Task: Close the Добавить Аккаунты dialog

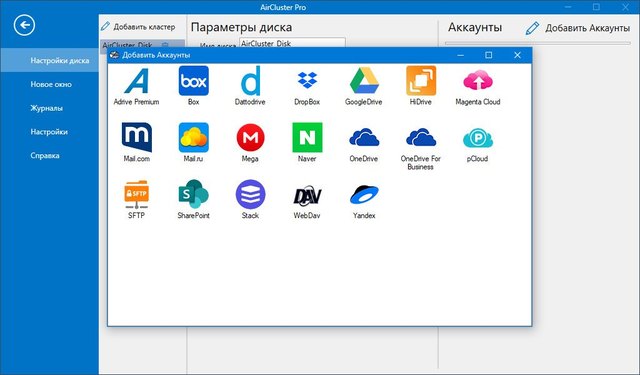Action: click(517, 55)
